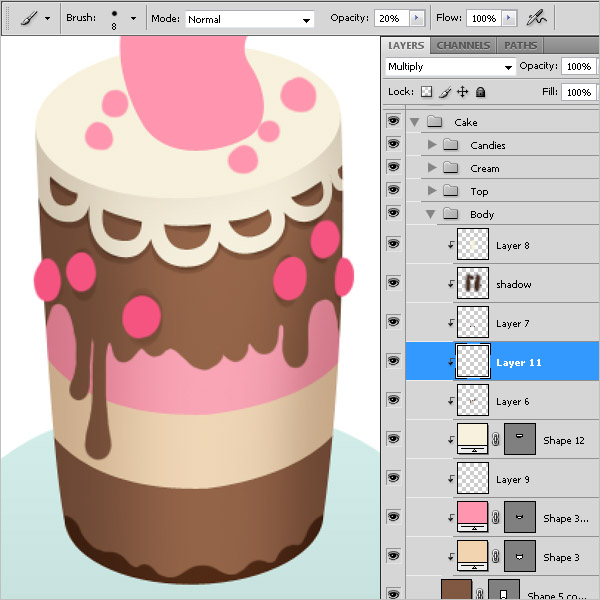Click Shape 12 cream color fill thumbnail
The height and width of the screenshot is (600, 600).
click(x=473, y=439)
